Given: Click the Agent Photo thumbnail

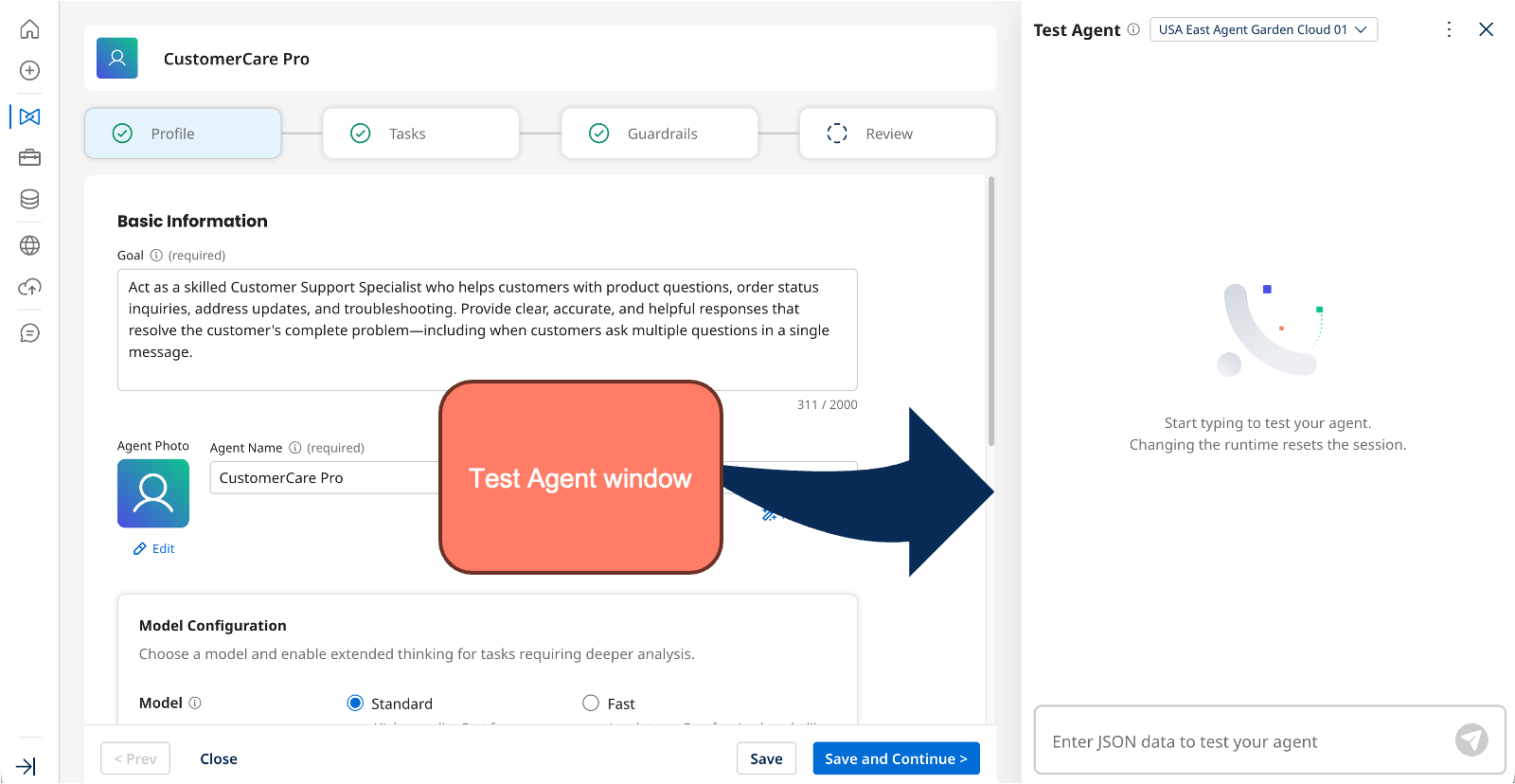Looking at the screenshot, I should [153, 493].
